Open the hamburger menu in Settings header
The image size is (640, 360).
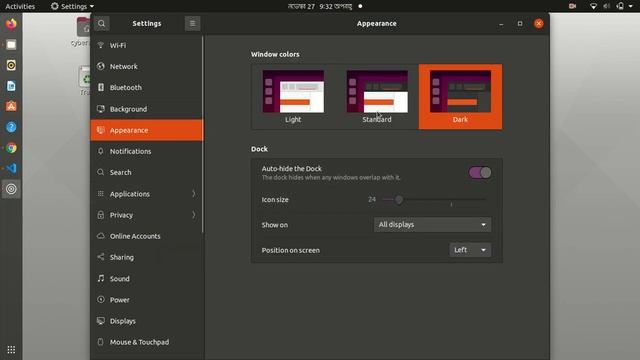point(192,24)
